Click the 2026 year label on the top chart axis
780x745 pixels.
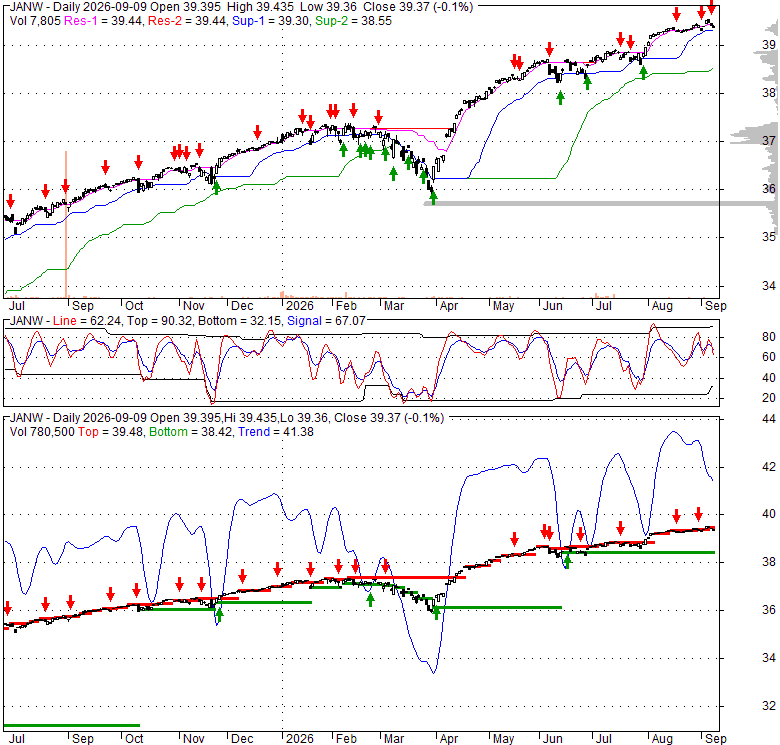pos(300,306)
